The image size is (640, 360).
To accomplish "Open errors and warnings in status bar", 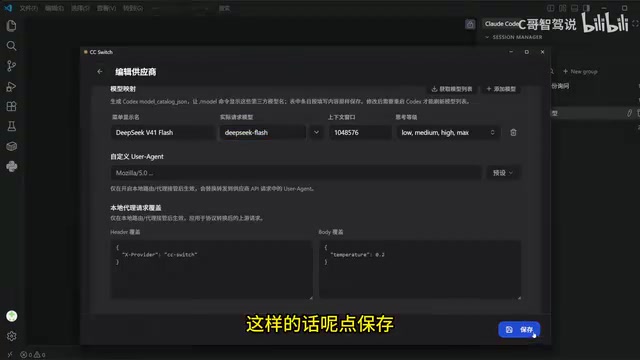I will (x=33, y=355).
